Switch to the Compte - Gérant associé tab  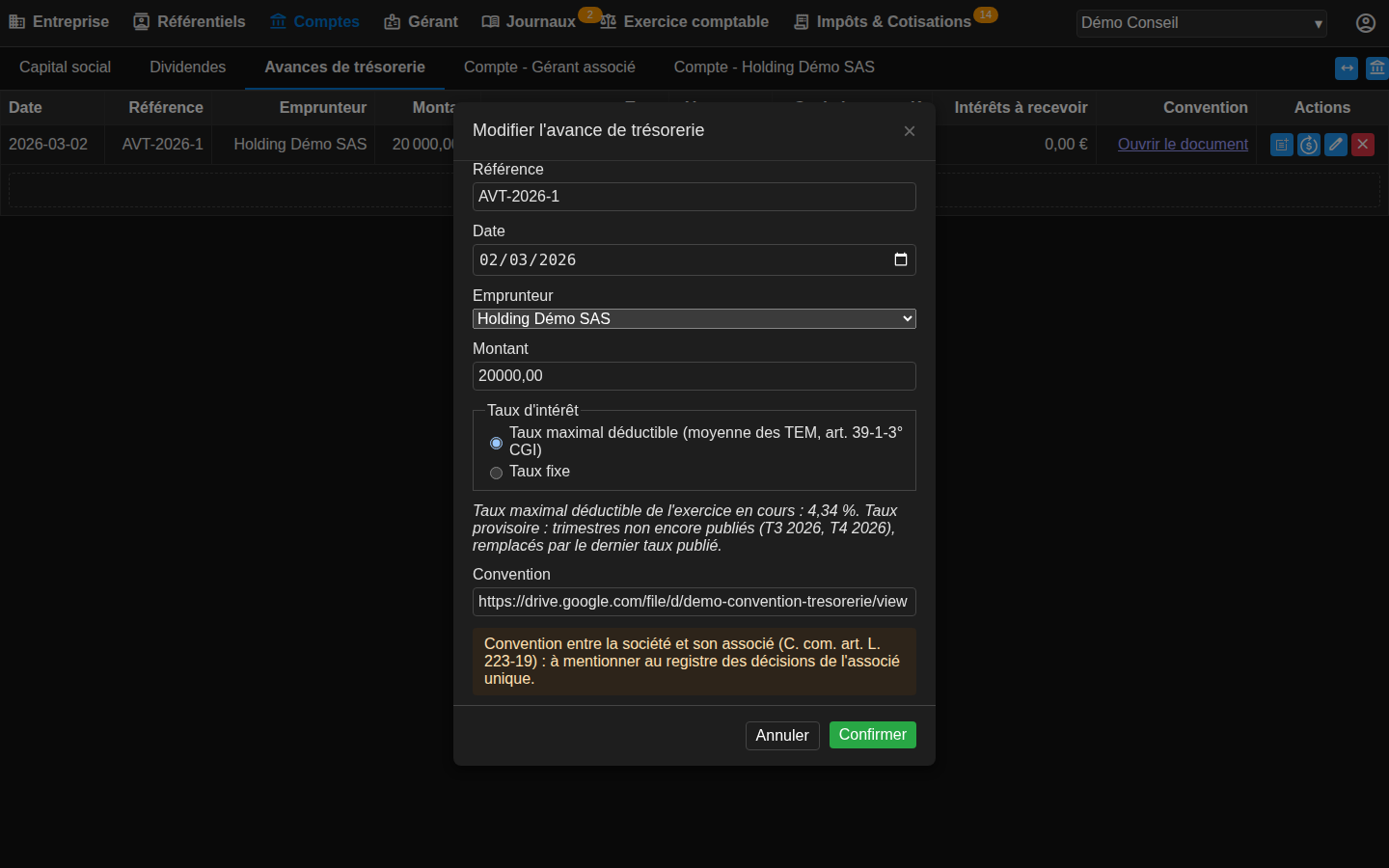550,68
